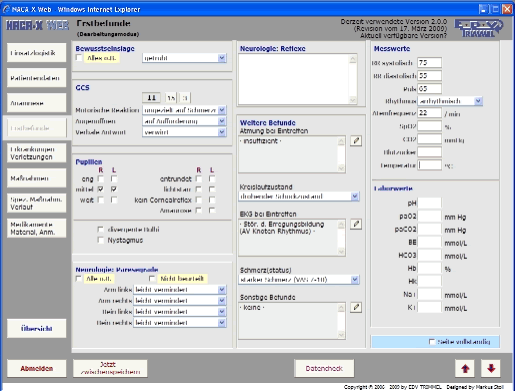Image resolution: width=515 pixels, height=391 pixels.
Task: Click the Internet Explorer icon in the title bar
Action: pyautogui.click(x=6, y=9)
